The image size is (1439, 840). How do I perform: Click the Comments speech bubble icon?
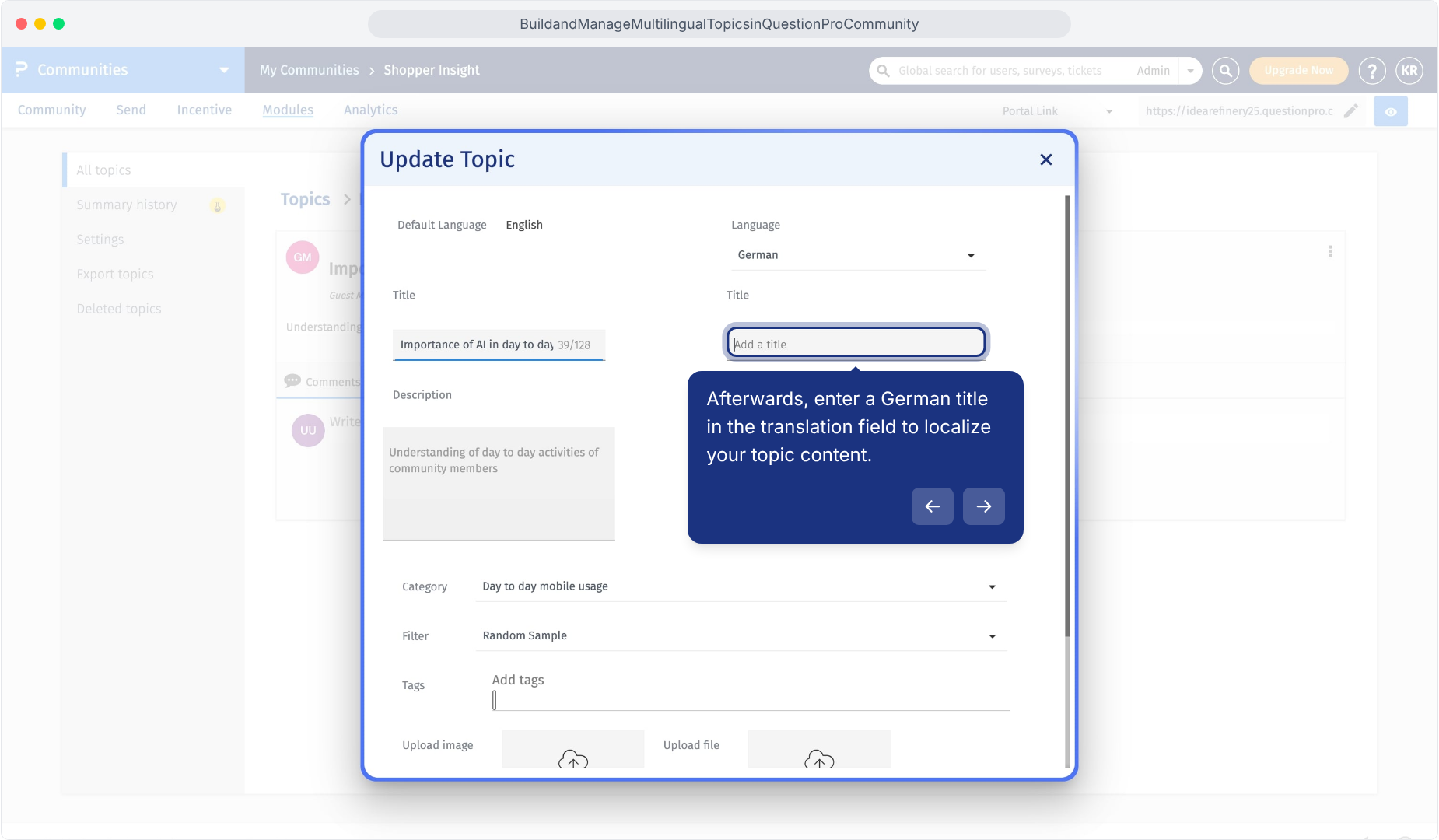pyautogui.click(x=292, y=381)
